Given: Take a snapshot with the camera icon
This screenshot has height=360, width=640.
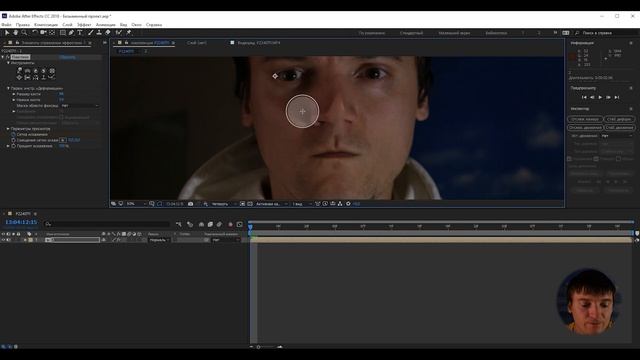Looking at the screenshot, I should point(190,204).
